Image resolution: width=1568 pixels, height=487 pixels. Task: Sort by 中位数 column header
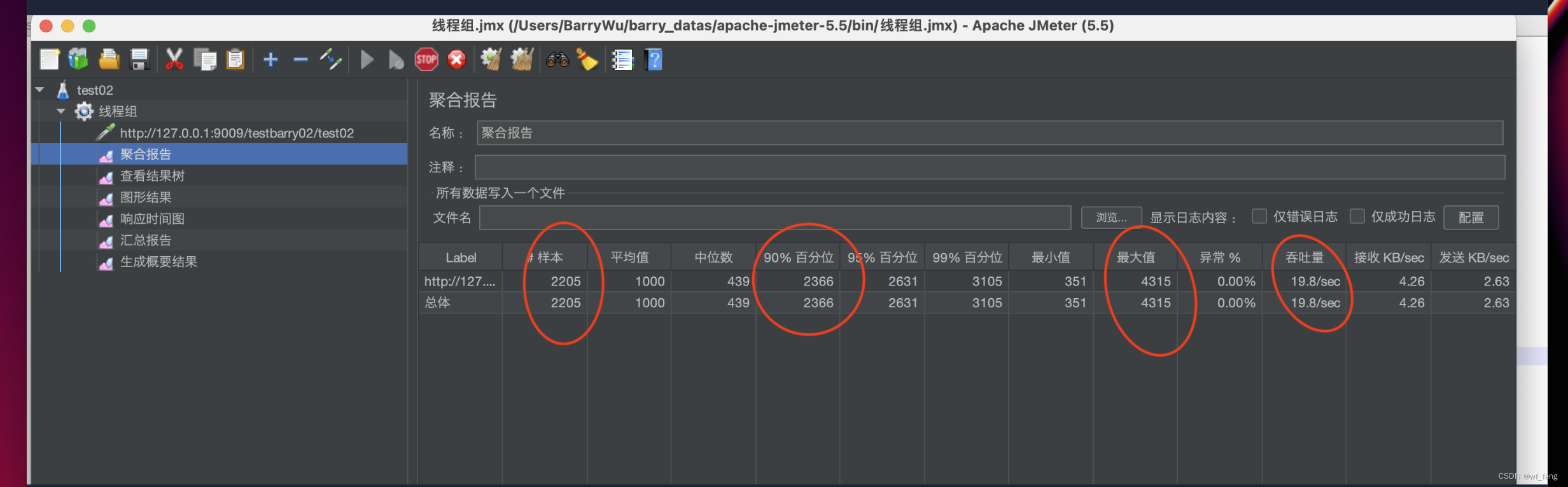click(x=713, y=257)
